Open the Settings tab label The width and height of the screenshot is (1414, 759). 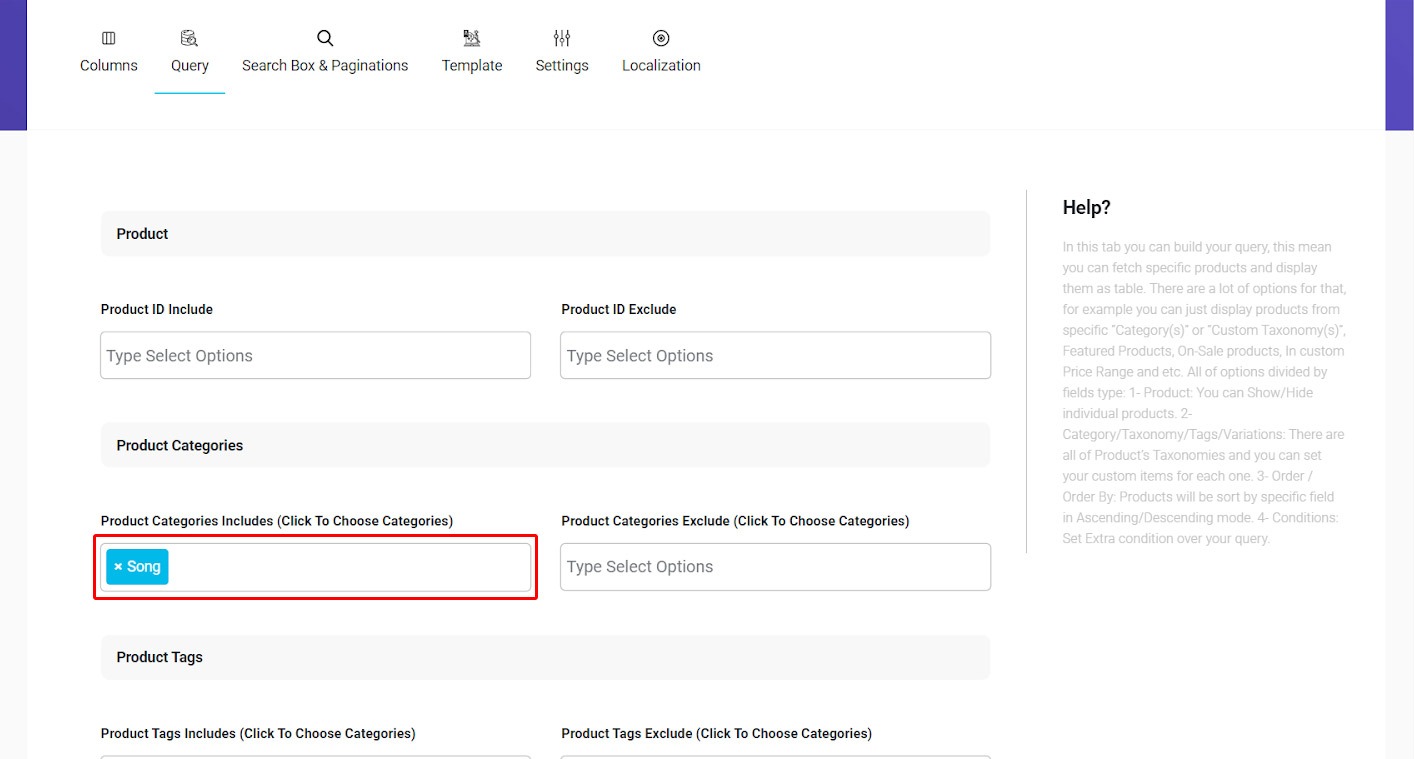[562, 65]
